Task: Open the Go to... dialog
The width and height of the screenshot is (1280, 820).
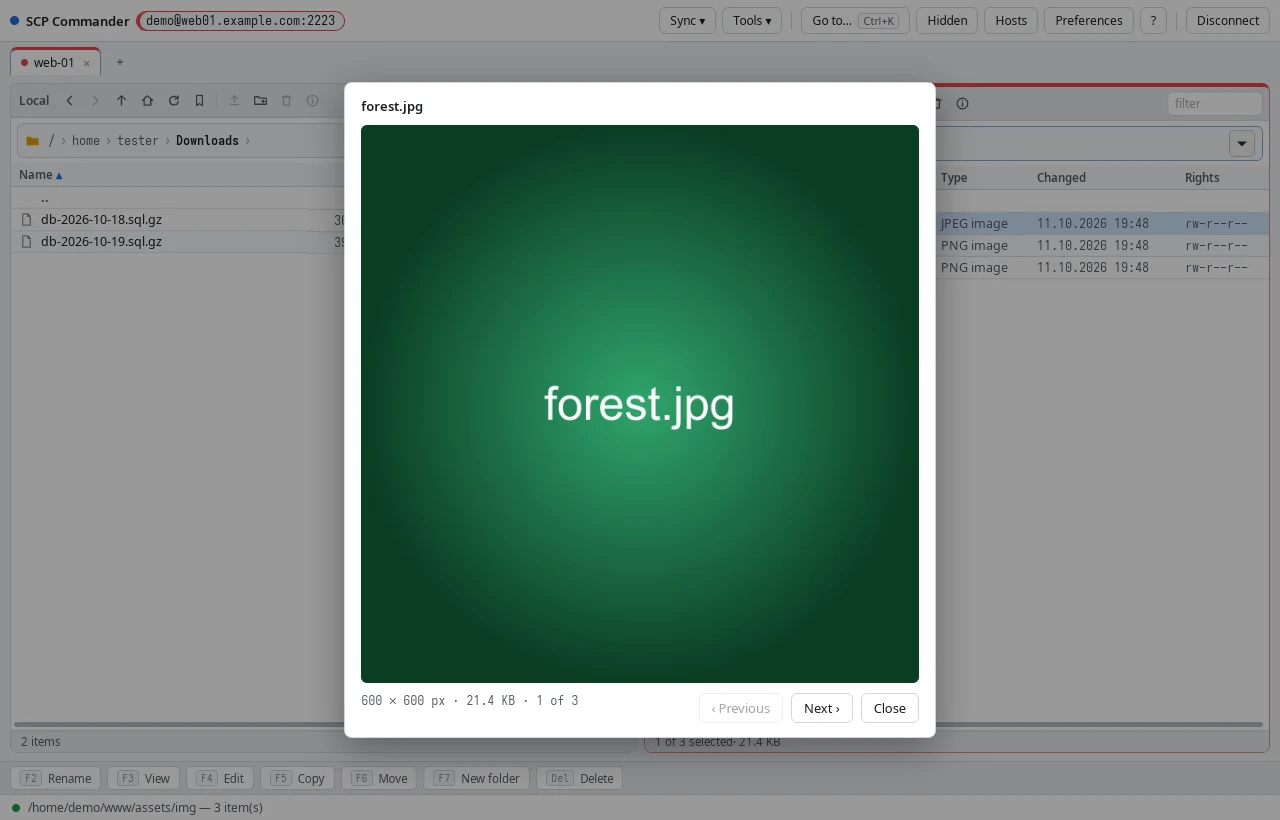Action: click(x=855, y=21)
